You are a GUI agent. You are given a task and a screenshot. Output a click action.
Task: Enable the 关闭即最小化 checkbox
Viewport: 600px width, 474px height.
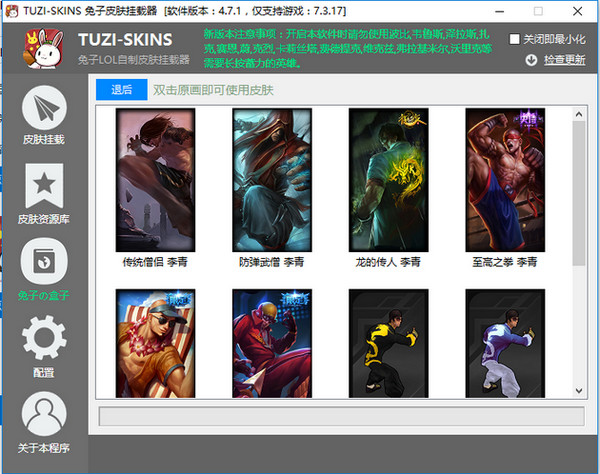coord(514,39)
